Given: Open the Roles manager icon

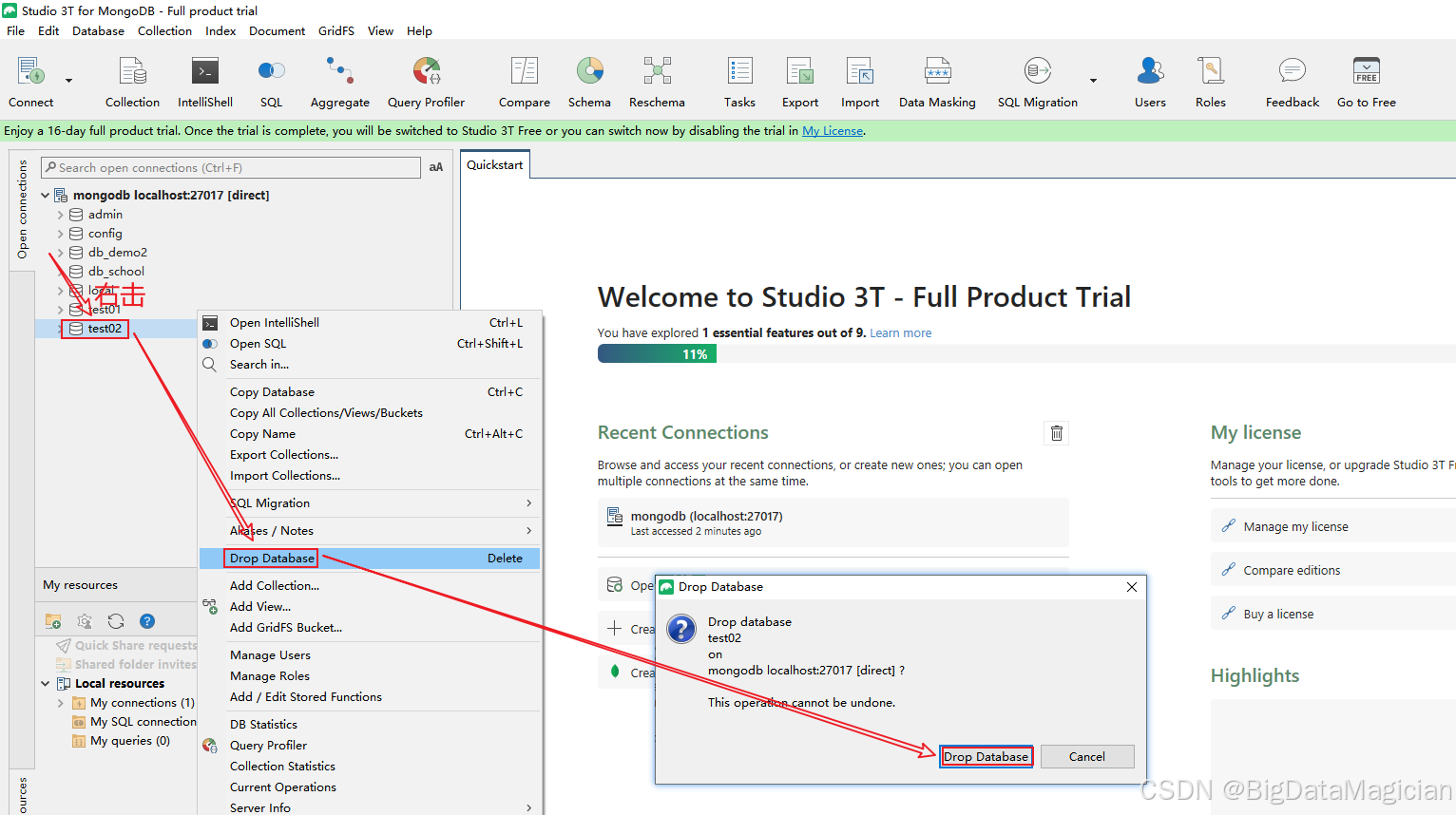Looking at the screenshot, I should [1210, 71].
